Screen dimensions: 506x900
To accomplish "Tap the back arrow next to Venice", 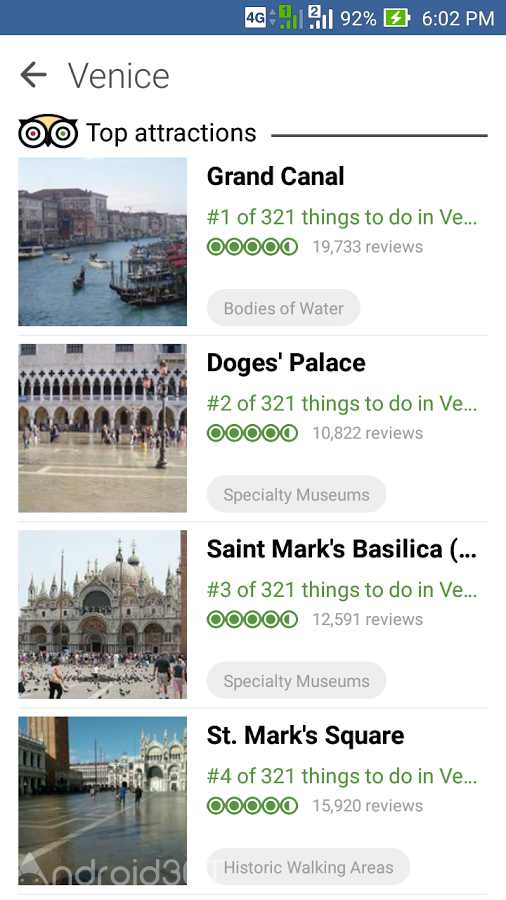I will [33, 75].
